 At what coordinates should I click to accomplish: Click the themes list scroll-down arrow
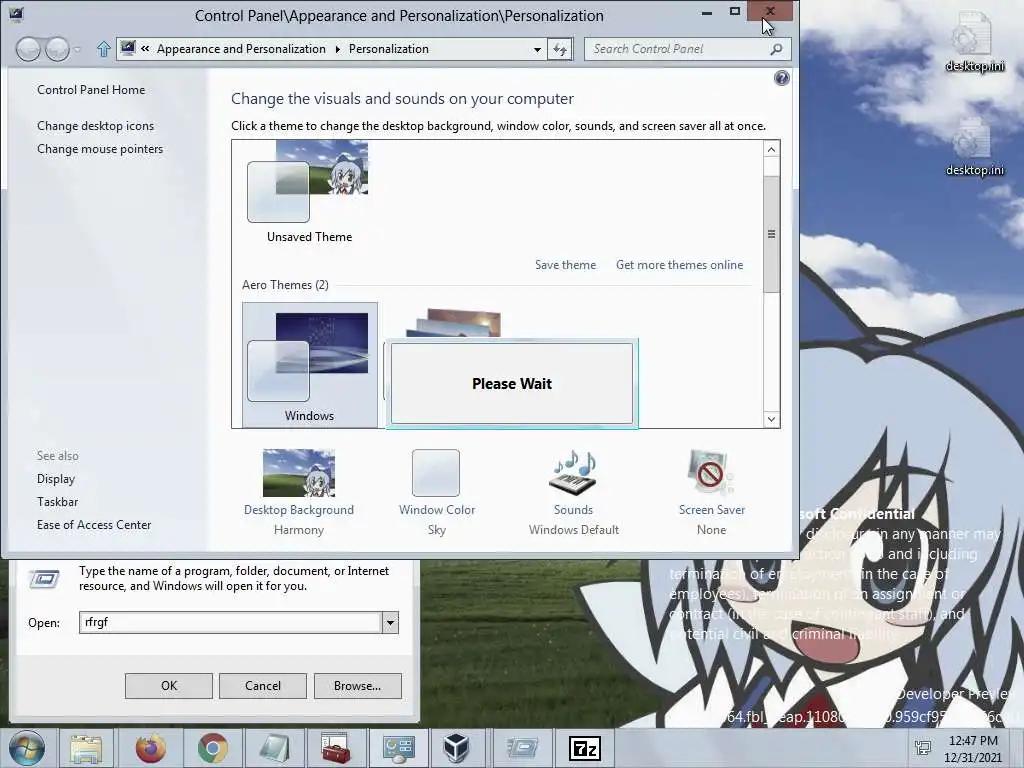pos(771,419)
